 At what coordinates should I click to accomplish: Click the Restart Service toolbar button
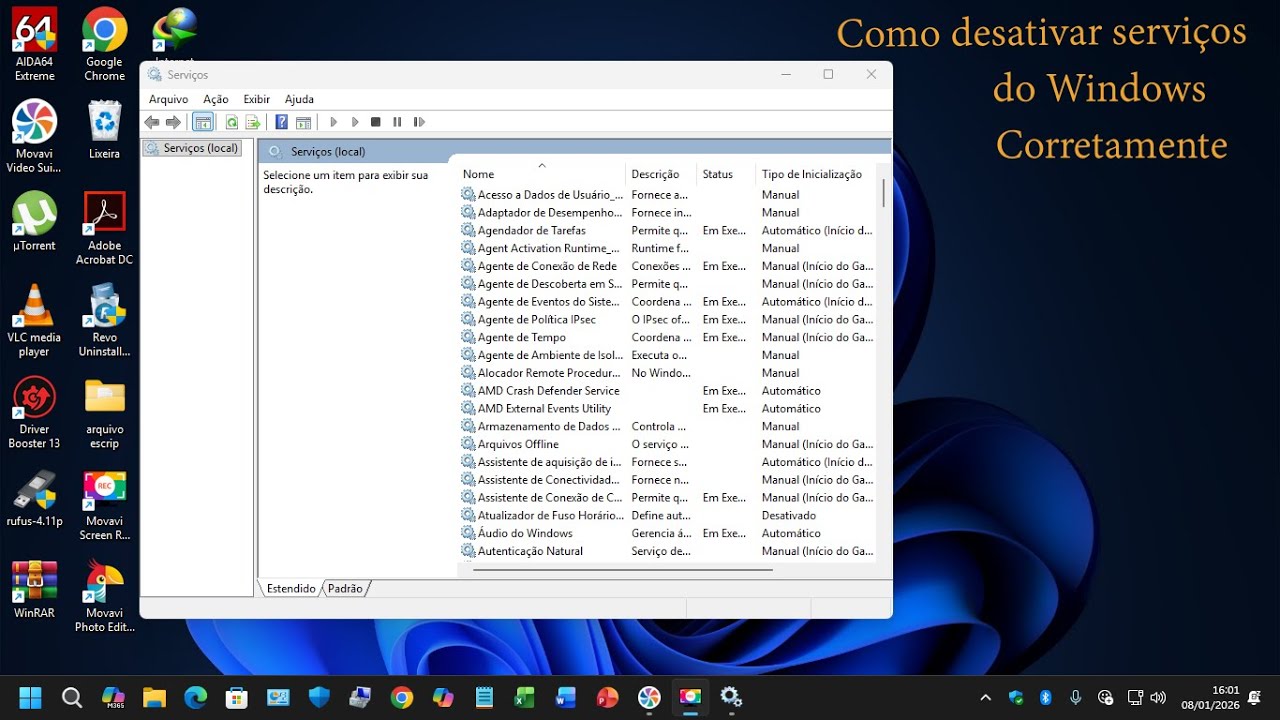(x=419, y=122)
